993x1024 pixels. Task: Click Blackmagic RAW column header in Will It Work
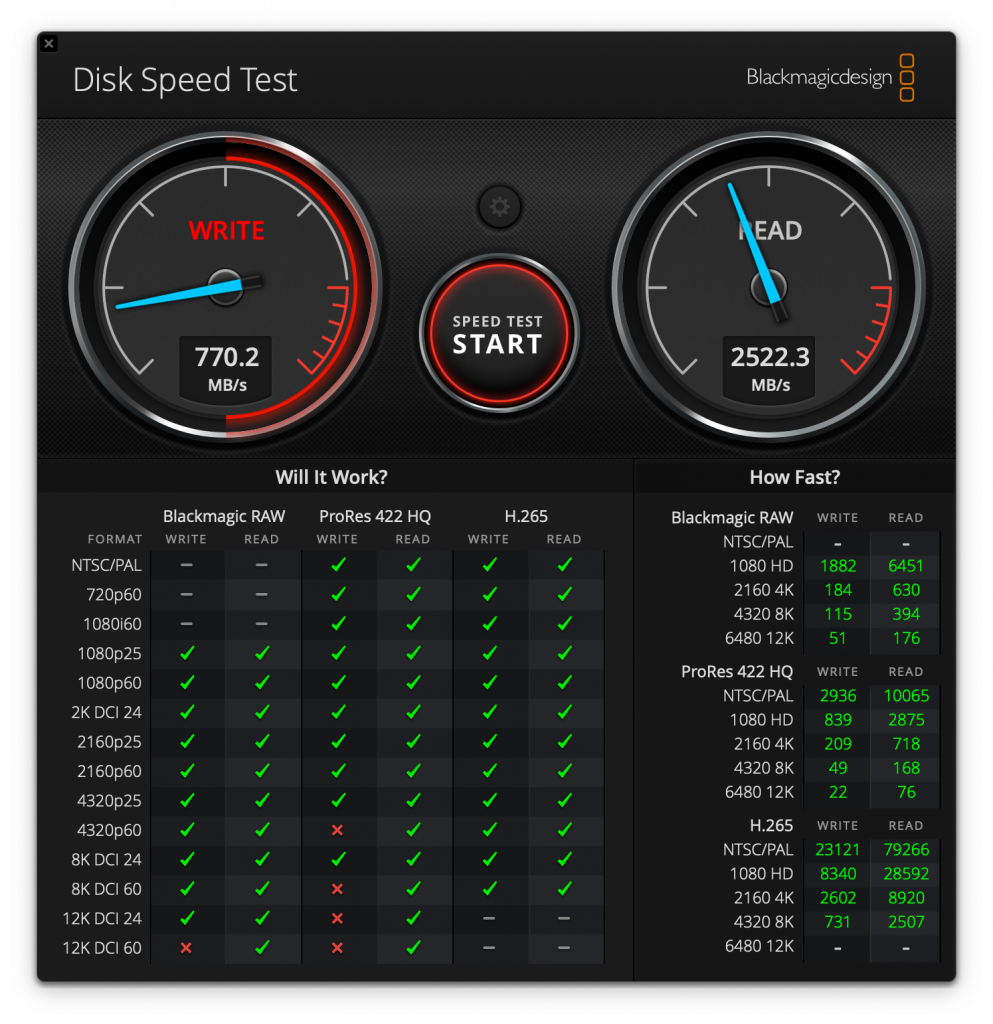224,516
